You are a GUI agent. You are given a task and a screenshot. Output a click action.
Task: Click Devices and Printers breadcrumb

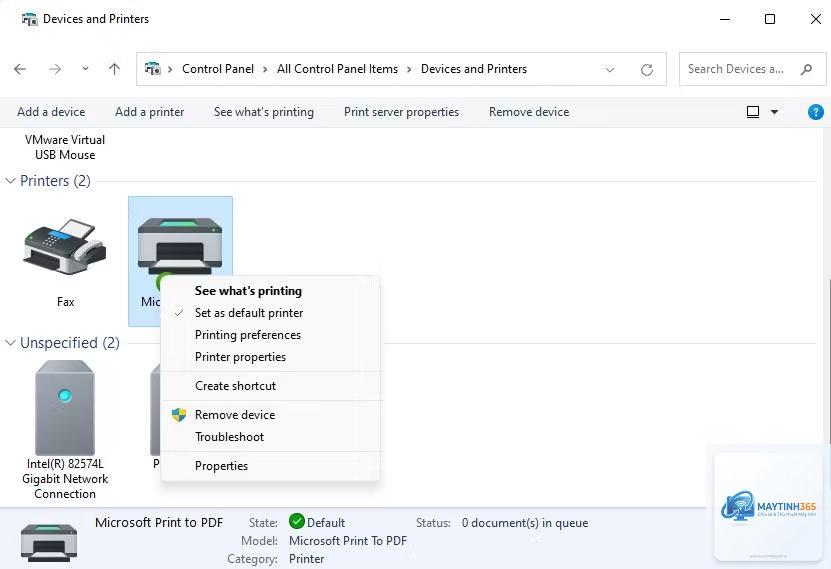[474, 69]
